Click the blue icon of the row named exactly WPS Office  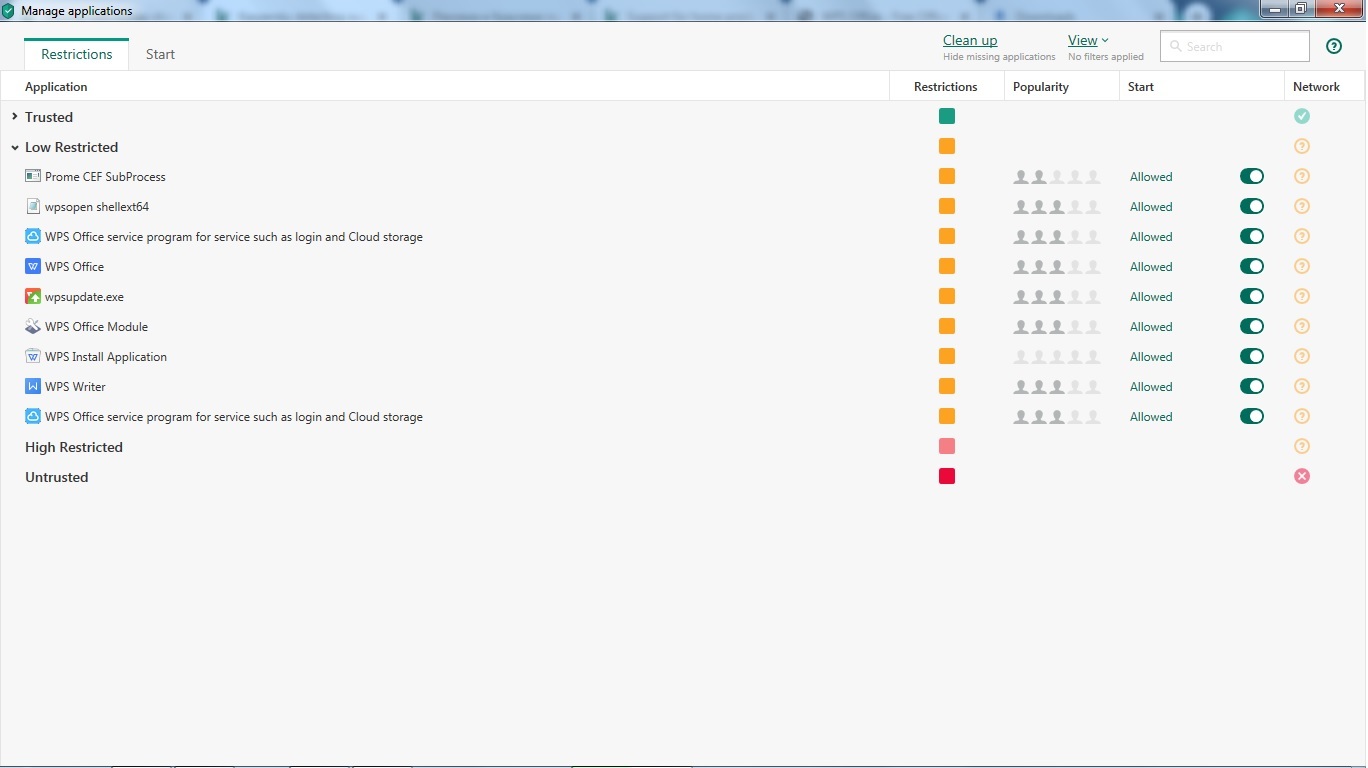point(33,267)
